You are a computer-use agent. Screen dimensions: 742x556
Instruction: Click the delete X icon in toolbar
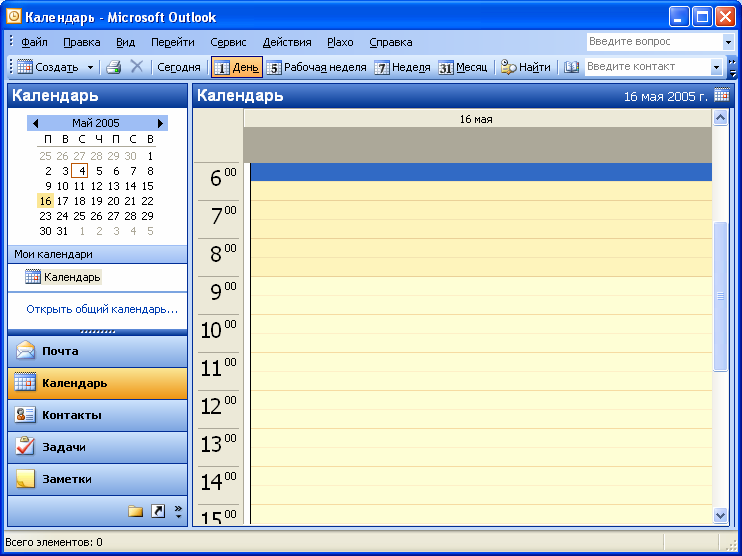tap(136, 67)
